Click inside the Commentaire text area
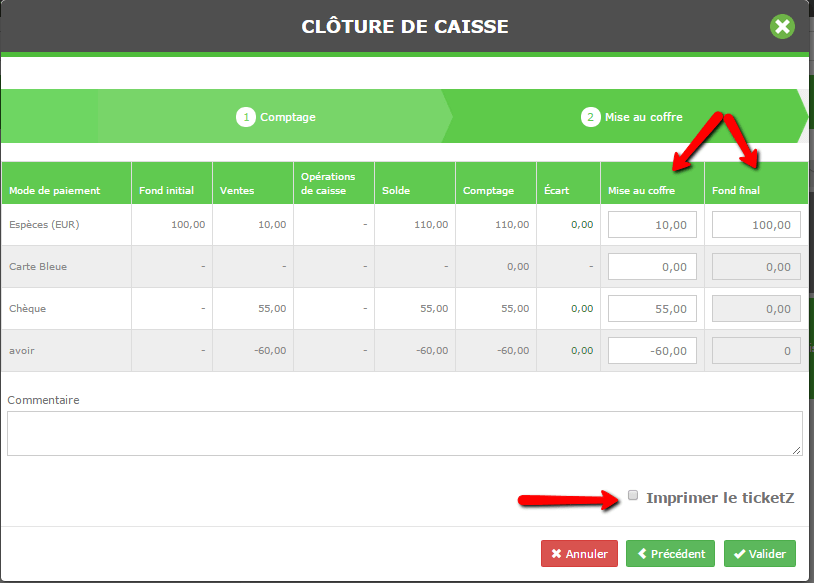 pos(405,433)
